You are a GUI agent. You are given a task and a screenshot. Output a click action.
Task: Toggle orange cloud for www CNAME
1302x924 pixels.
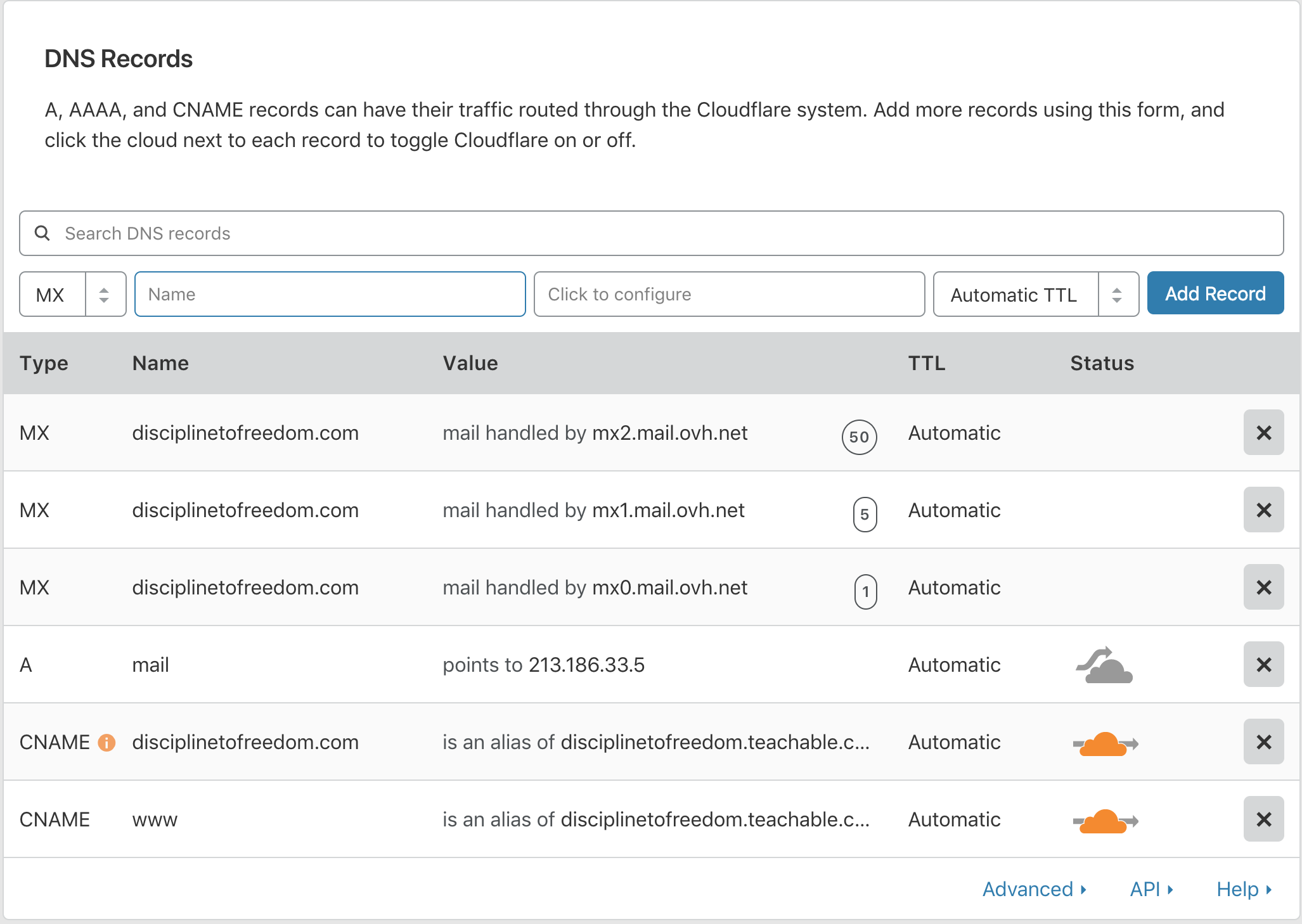tap(1104, 821)
